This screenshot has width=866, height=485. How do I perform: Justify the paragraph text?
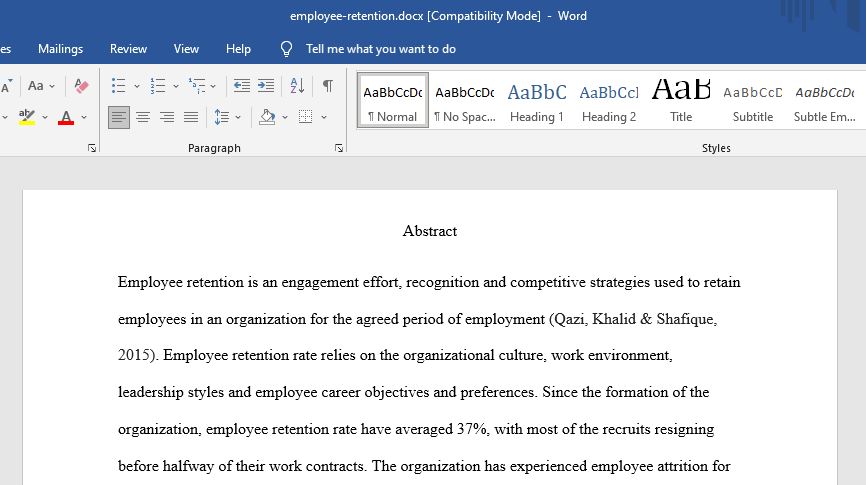[191, 117]
